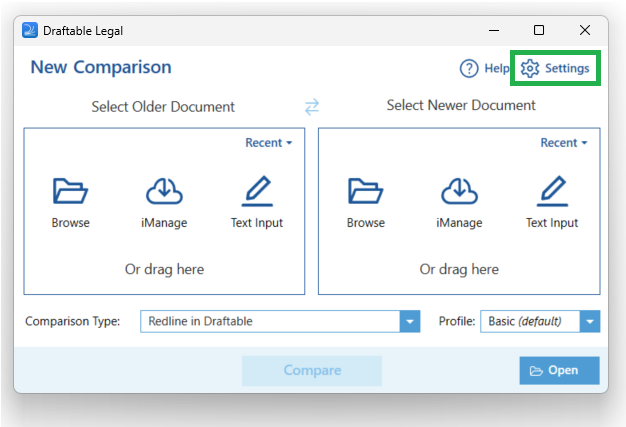
Task: Open Settings via the gear icon
Action: tap(530, 69)
